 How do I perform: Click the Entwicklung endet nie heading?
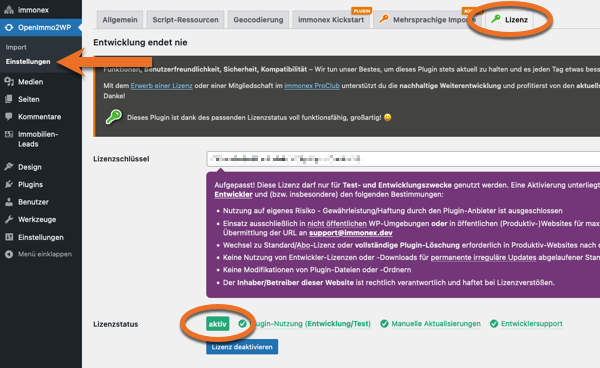[140, 42]
